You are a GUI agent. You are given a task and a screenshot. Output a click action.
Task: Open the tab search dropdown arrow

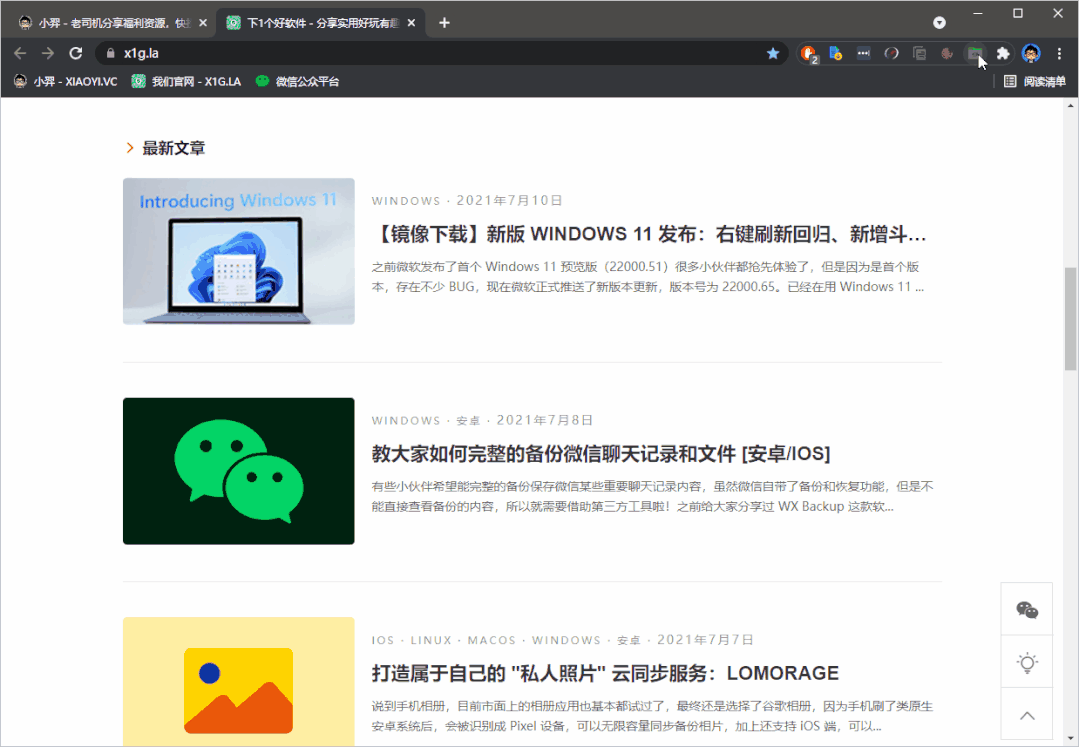[x=939, y=22]
